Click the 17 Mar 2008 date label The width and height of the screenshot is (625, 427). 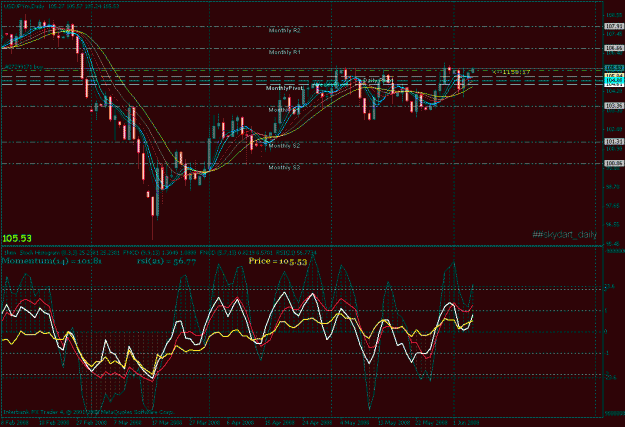[x=166, y=423]
